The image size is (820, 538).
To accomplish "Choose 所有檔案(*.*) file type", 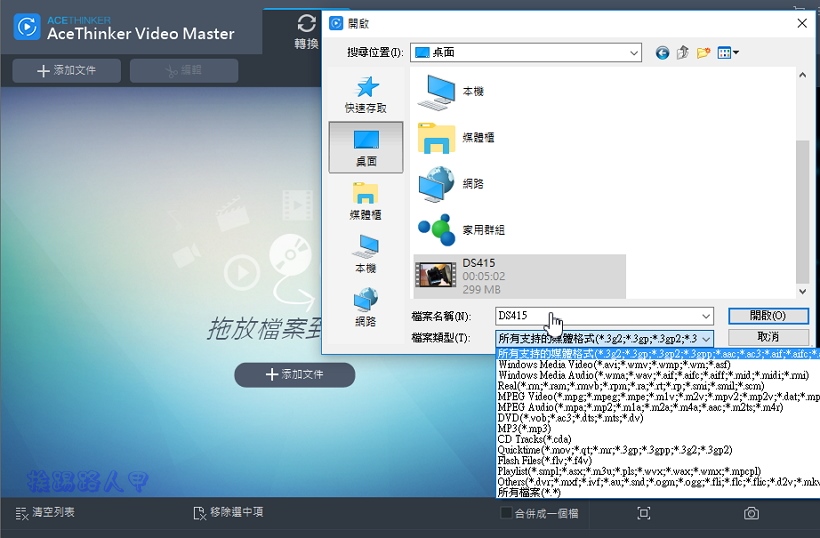I will pyautogui.click(x=658, y=493).
